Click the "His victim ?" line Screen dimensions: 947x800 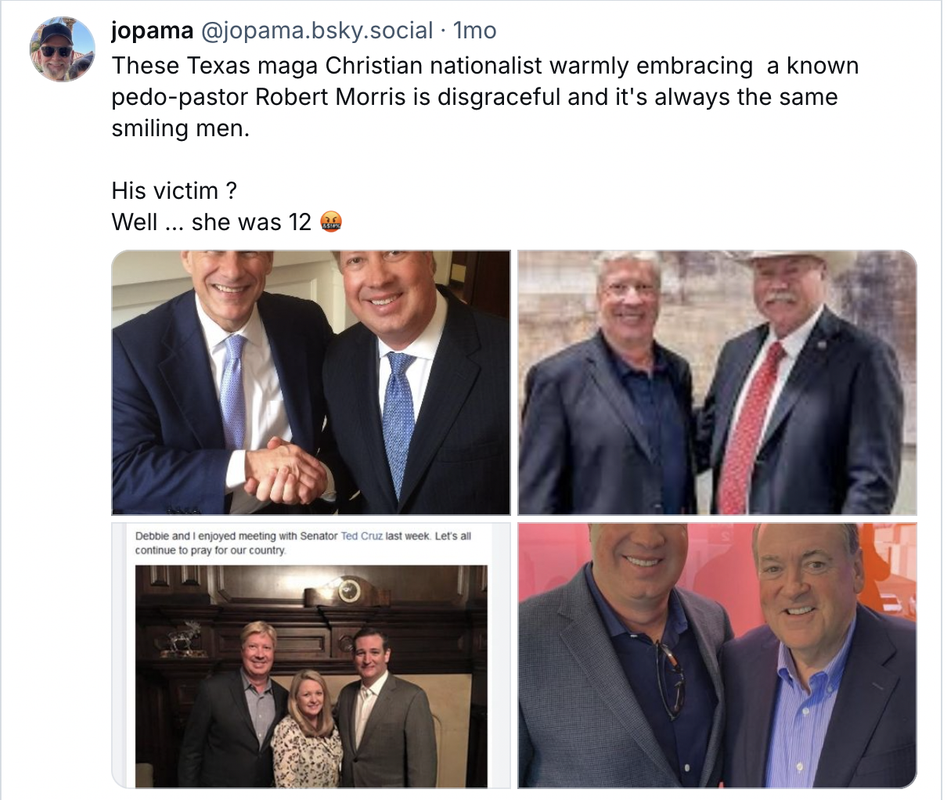coord(174,191)
